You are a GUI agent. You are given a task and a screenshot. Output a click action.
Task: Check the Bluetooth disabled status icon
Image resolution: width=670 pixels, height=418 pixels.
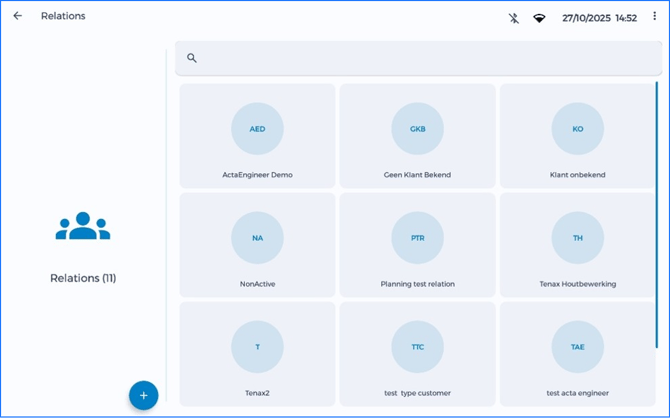tap(514, 18)
